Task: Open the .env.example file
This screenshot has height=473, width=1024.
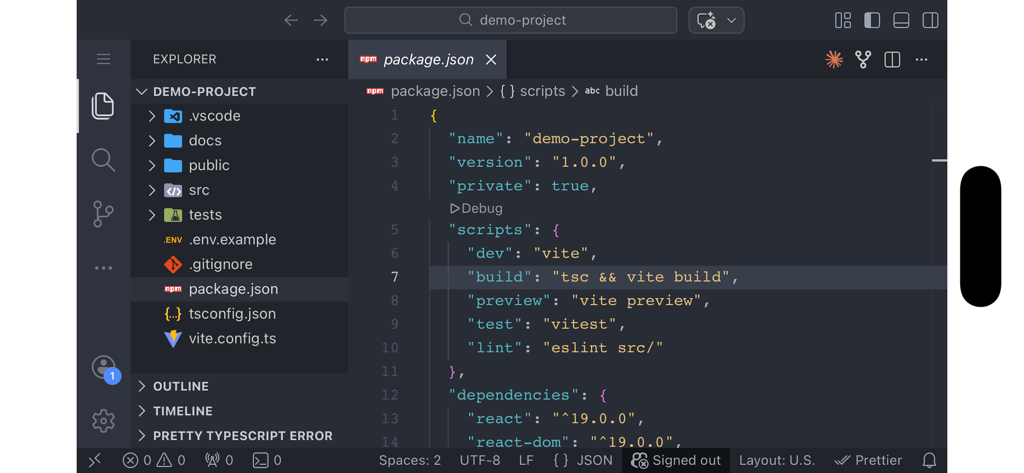Action: (x=239, y=240)
